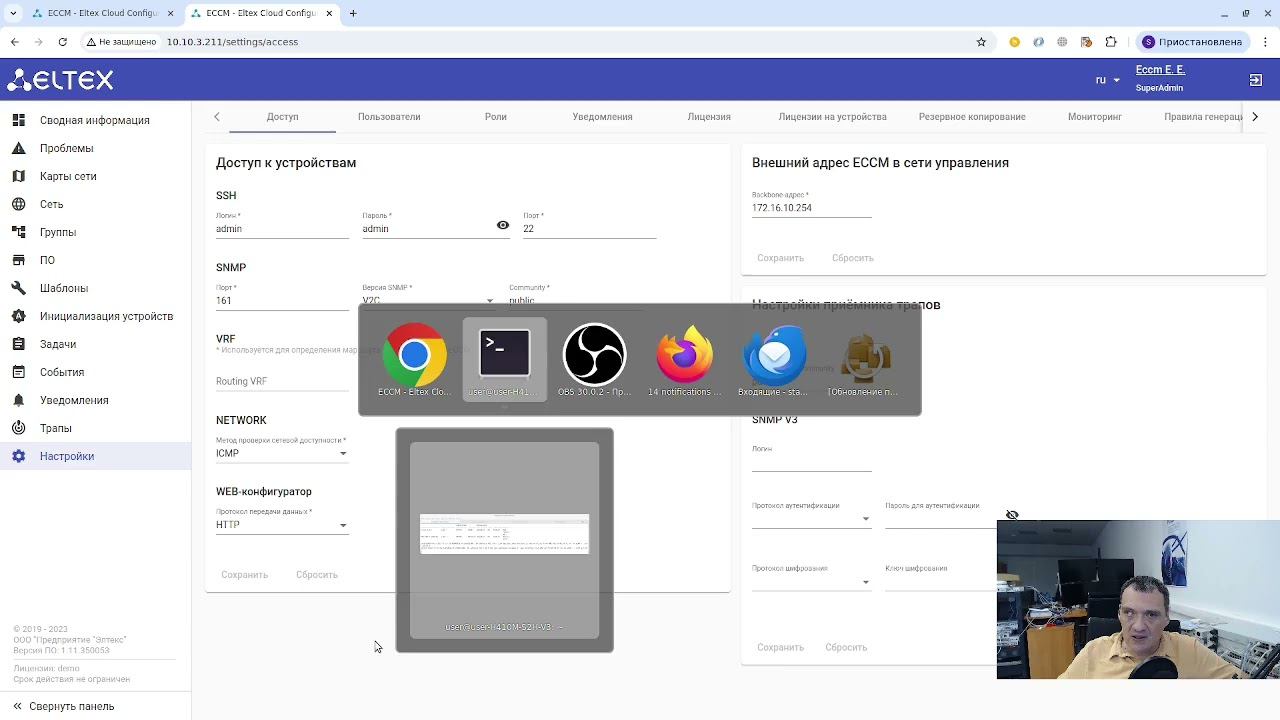Click Сохранить under Доступ к устройствам
Screen dimensions: 1280x720
244,575
